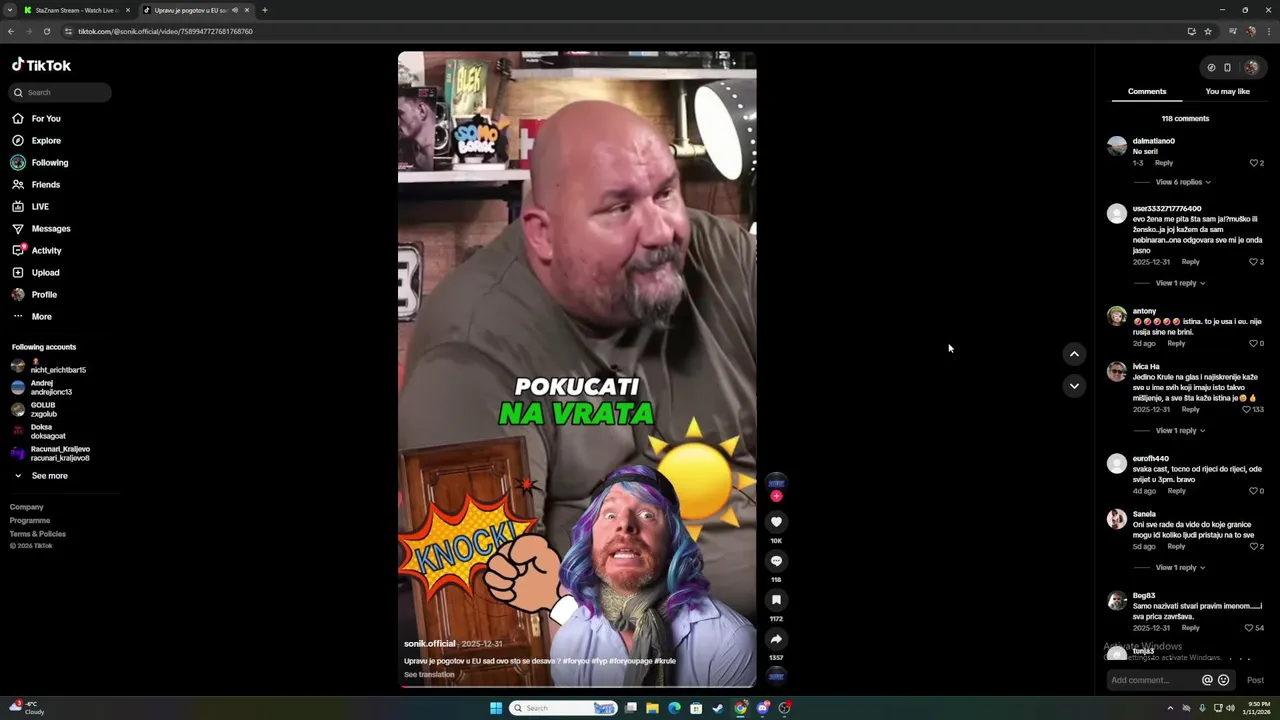Open the LIVE section
The height and width of the screenshot is (720, 1280).
(40, 207)
